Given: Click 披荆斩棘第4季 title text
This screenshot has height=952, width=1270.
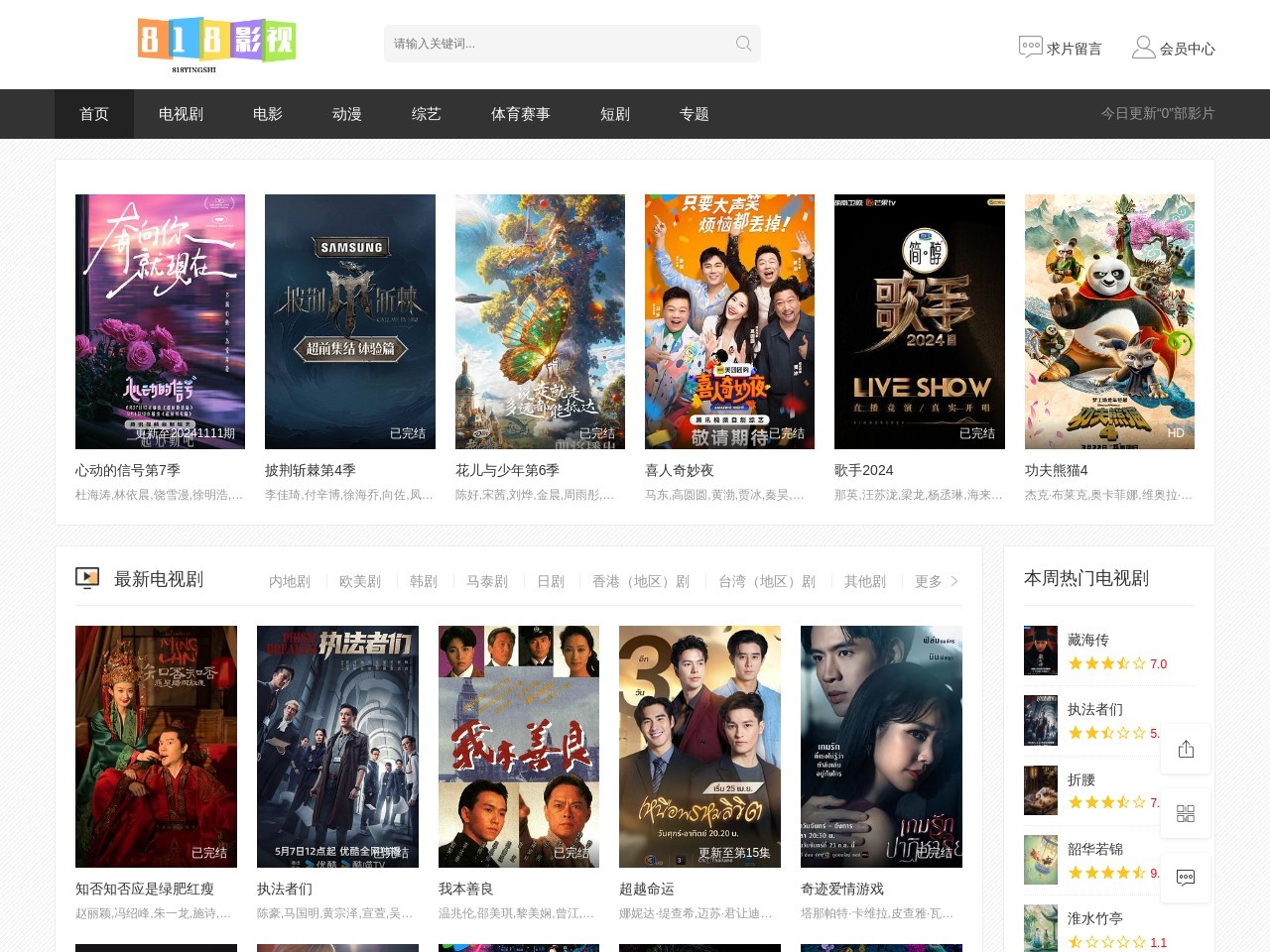Looking at the screenshot, I should pyautogui.click(x=311, y=470).
